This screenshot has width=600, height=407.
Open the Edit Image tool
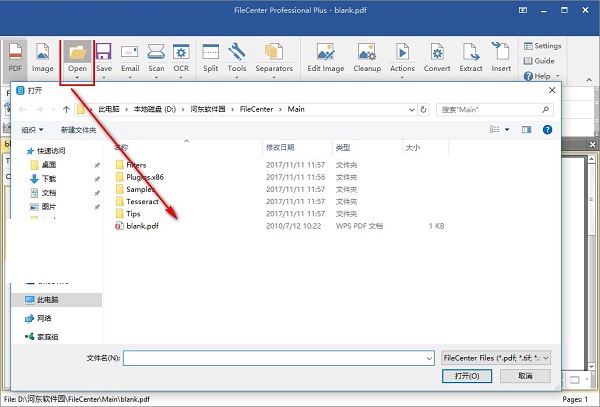[326, 51]
